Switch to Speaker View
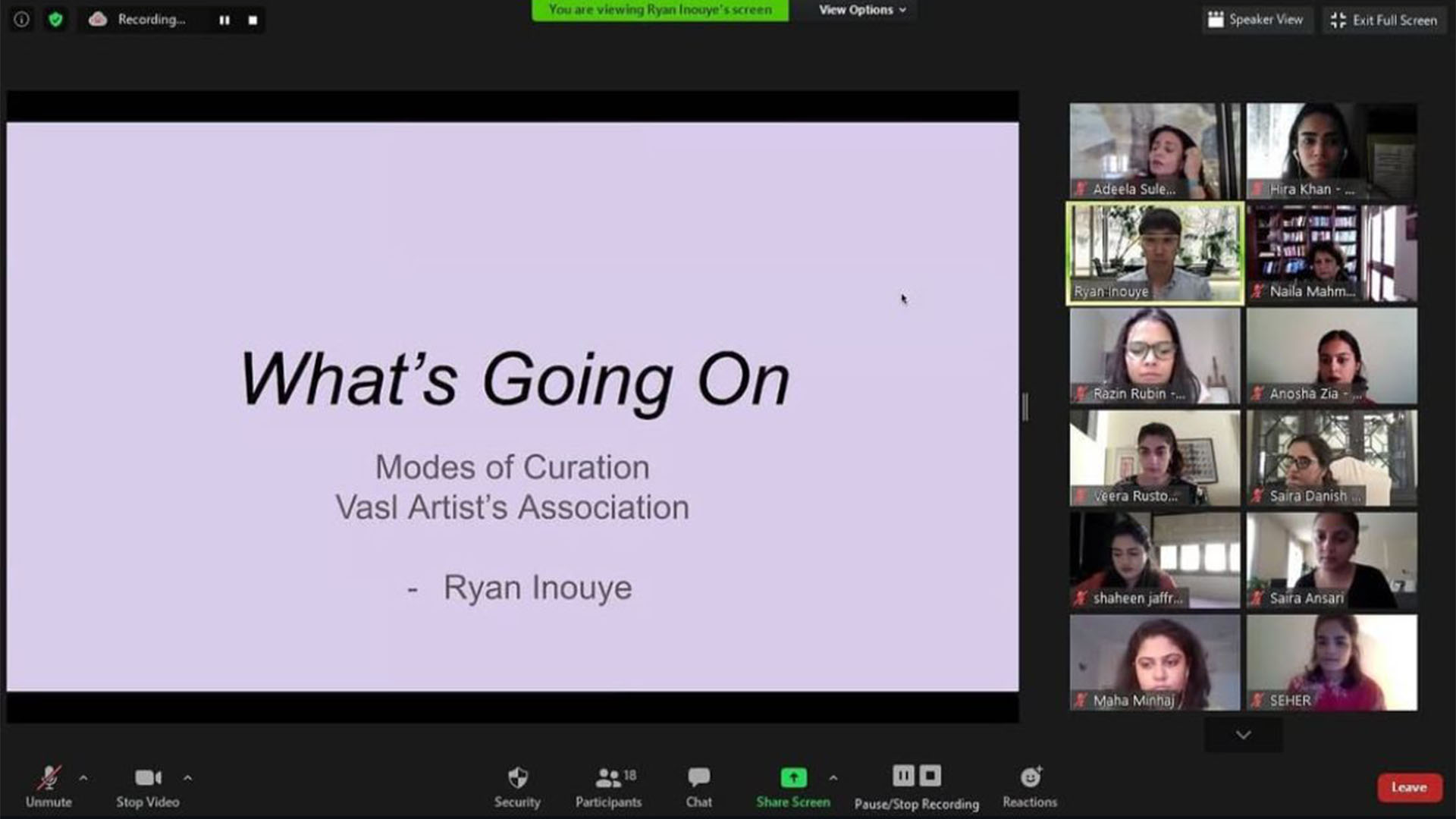Screen dimensions: 1456x819 (x=1255, y=20)
